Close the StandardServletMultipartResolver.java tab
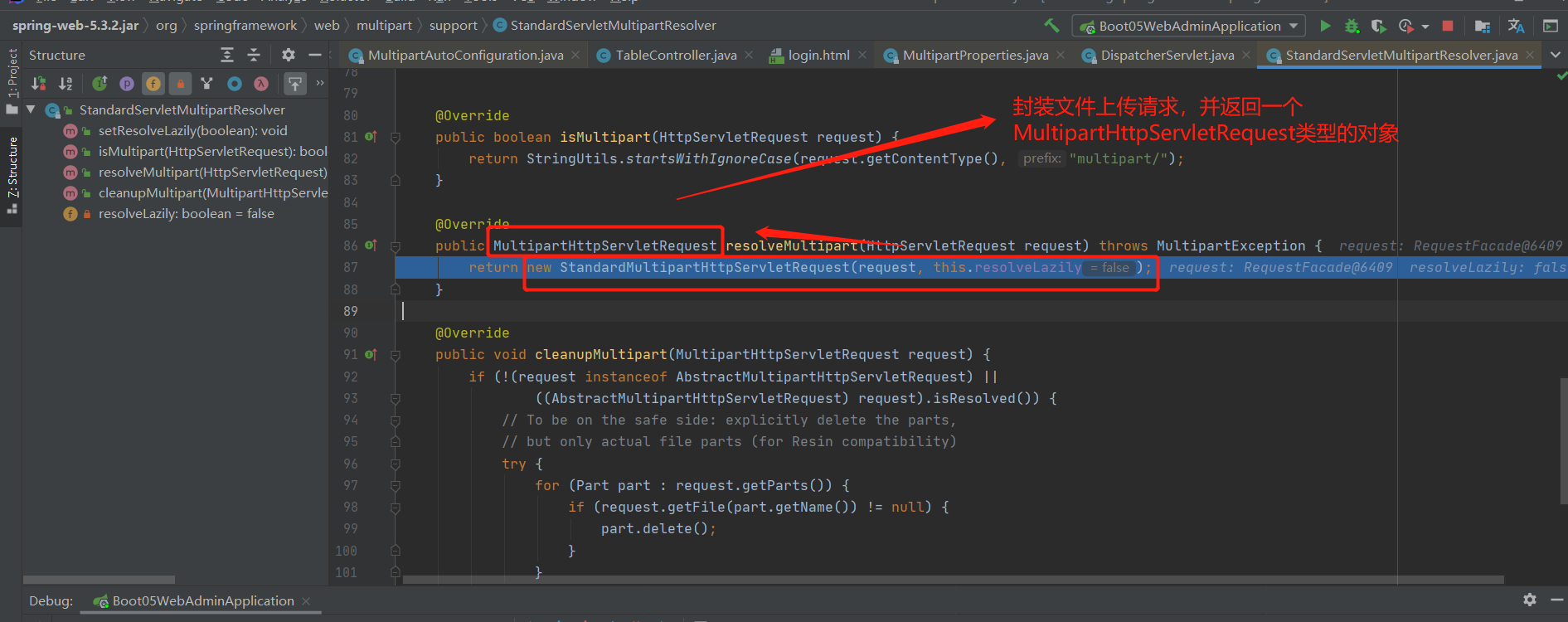The height and width of the screenshot is (622, 1568). coord(1530,55)
